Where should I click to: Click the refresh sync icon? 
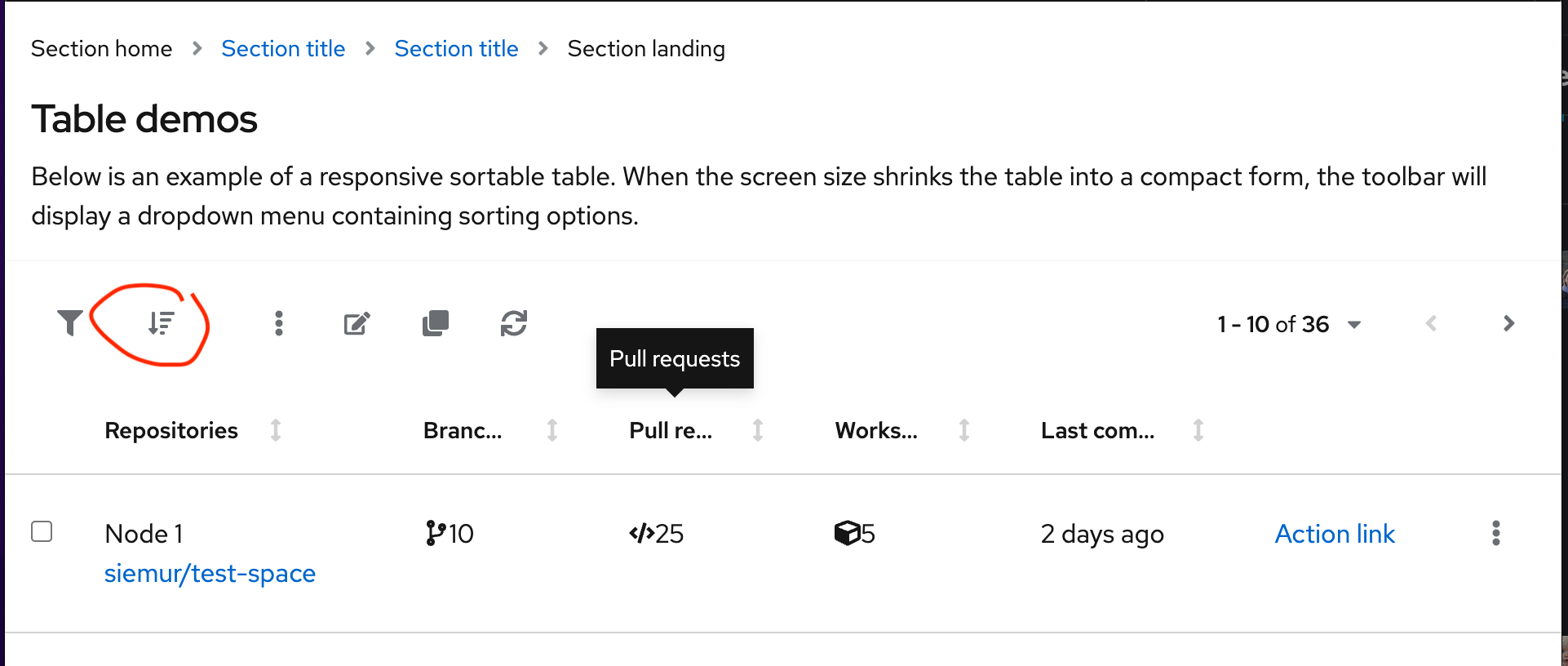(x=514, y=323)
